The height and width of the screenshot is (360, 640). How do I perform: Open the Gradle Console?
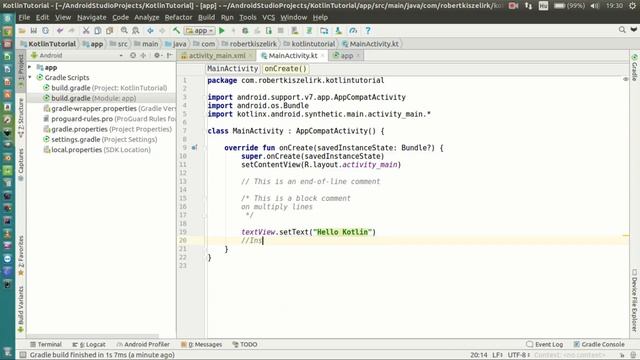coord(599,344)
